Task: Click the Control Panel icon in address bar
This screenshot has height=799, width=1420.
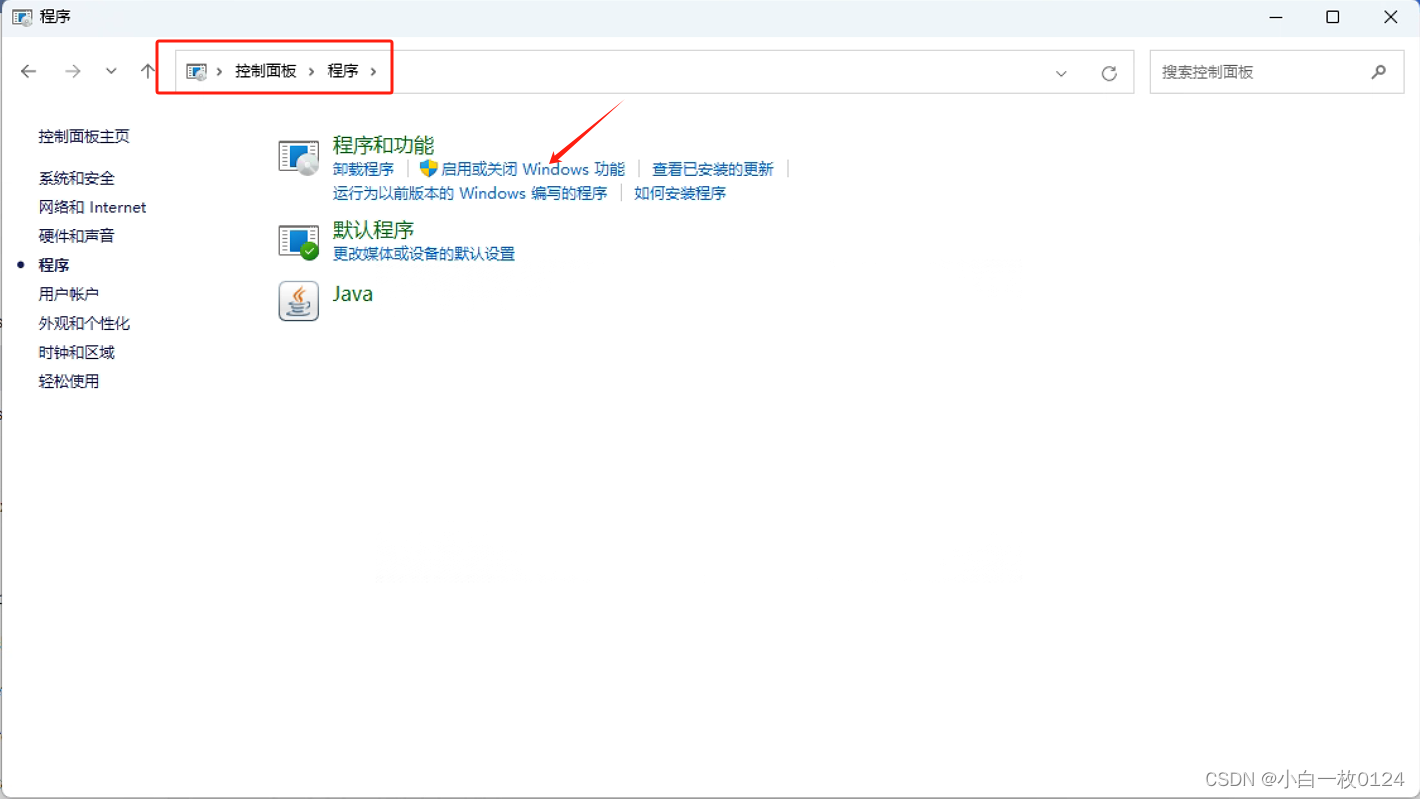Action: tap(197, 72)
